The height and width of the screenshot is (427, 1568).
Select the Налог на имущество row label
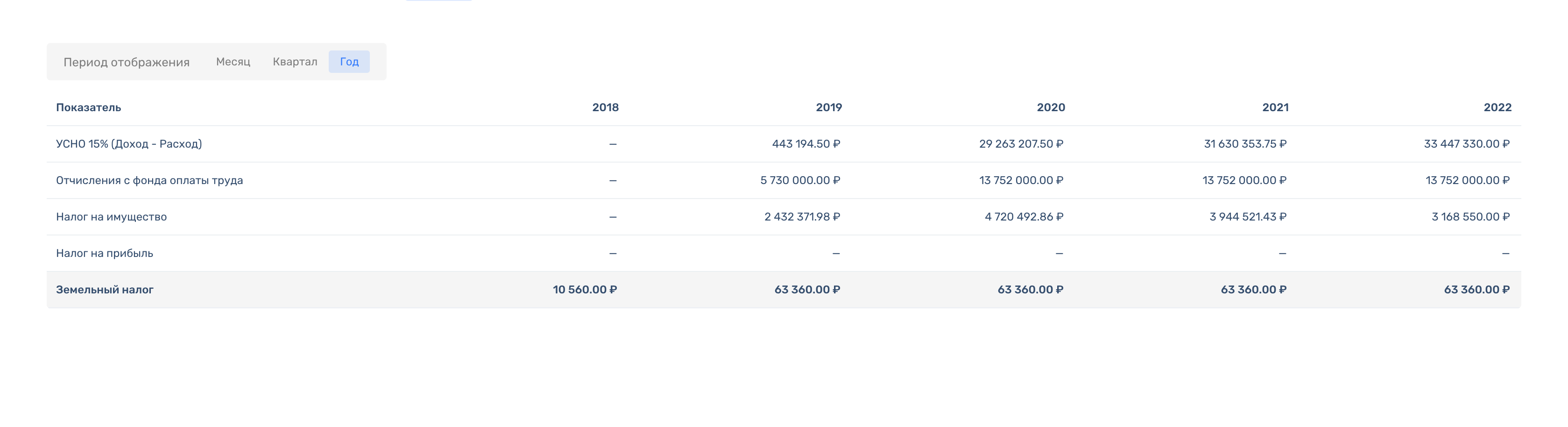tap(112, 217)
